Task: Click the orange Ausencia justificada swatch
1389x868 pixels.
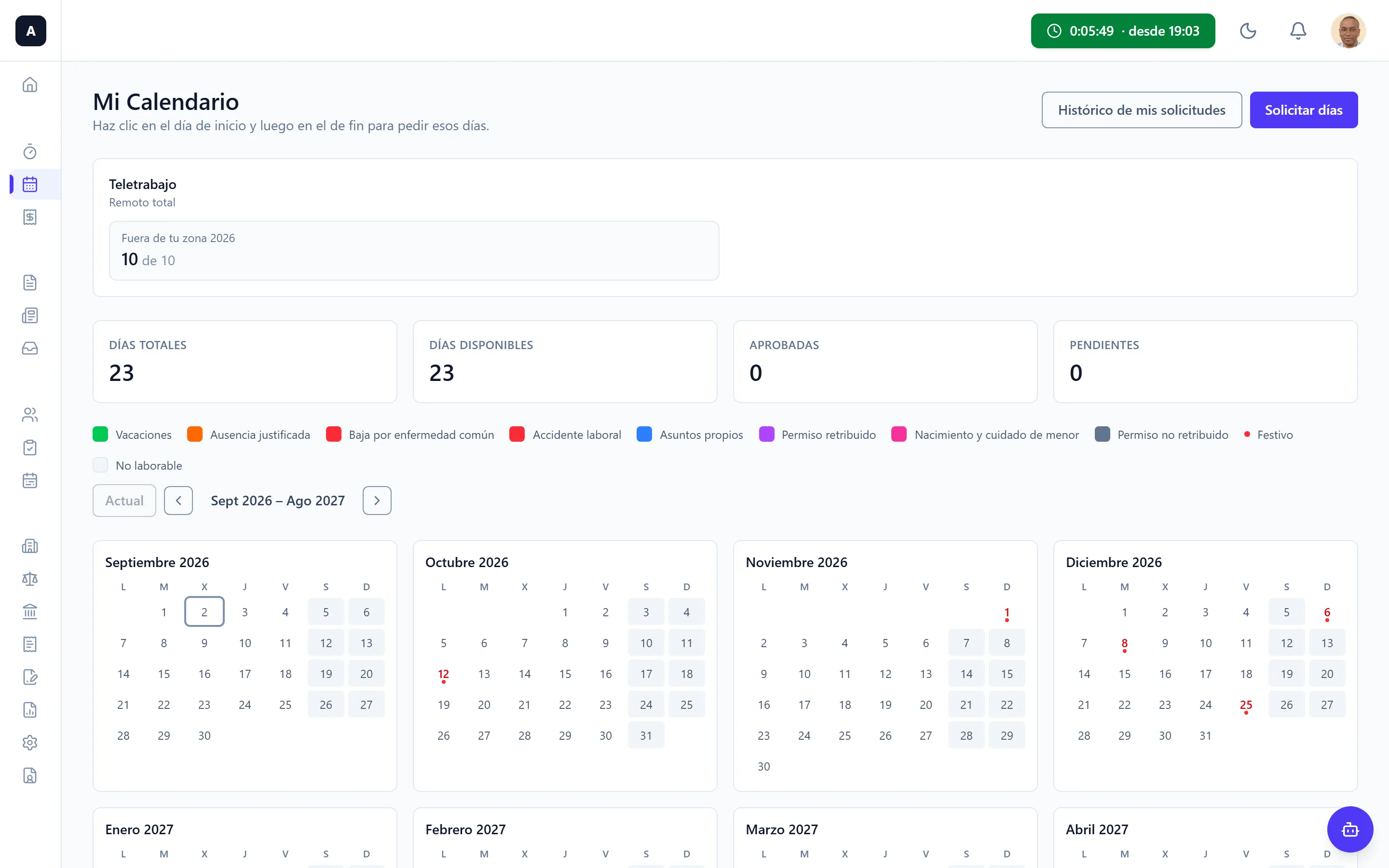Action: pyautogui.click(x=194, y=434)
